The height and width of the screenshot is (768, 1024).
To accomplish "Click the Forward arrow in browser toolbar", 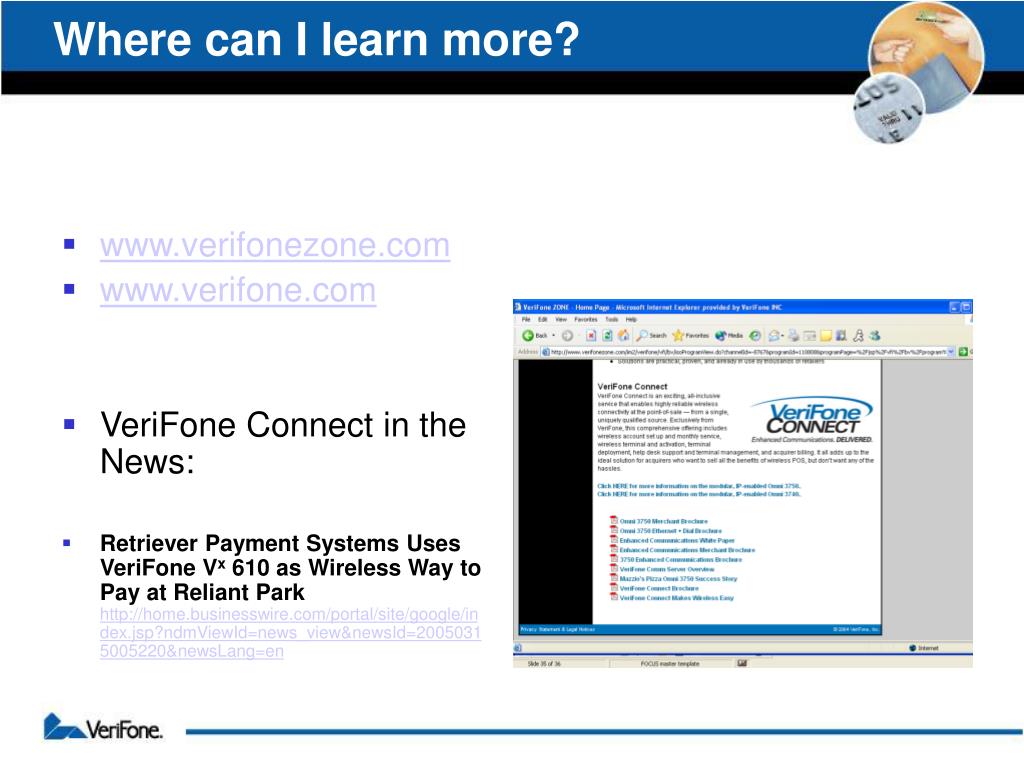I will (x=568, y=336).
